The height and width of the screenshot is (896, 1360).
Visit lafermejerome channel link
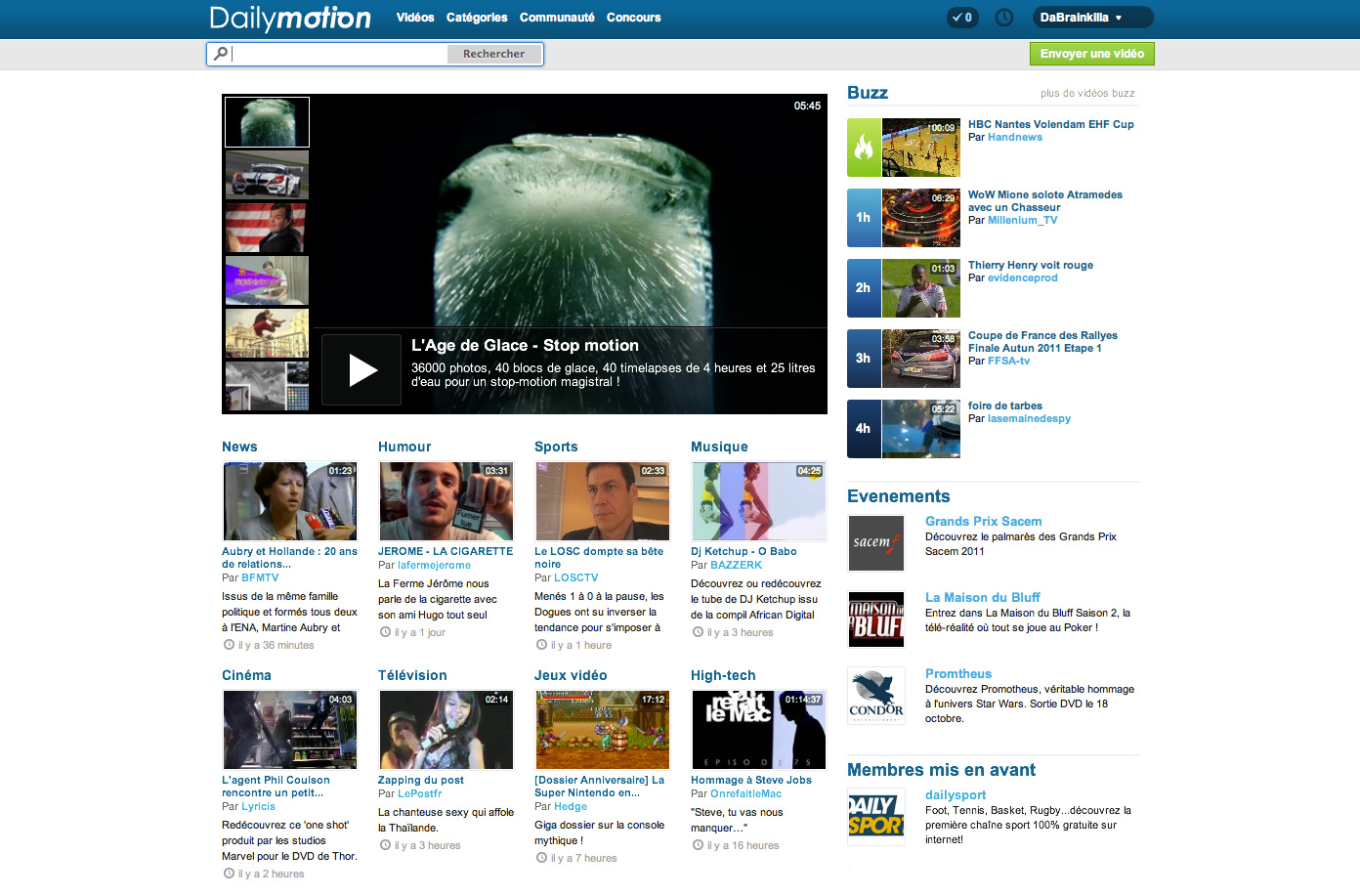pos(434,565)
